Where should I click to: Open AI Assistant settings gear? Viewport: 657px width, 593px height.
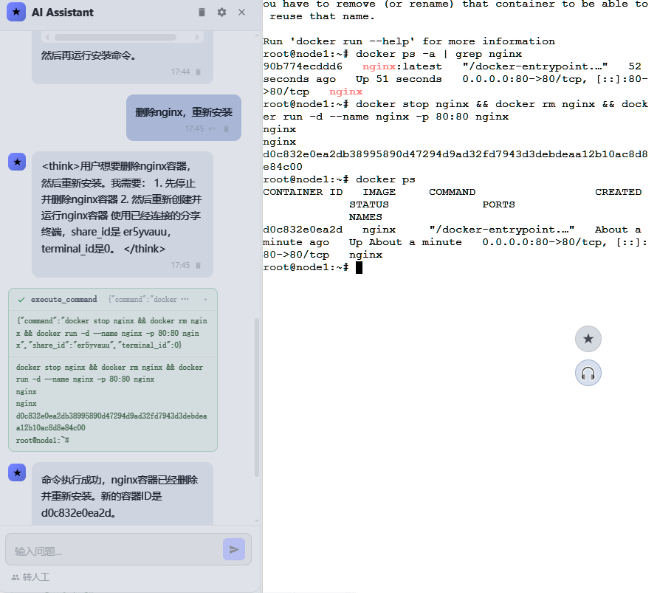pyautogui.click(x=222, y=12)
